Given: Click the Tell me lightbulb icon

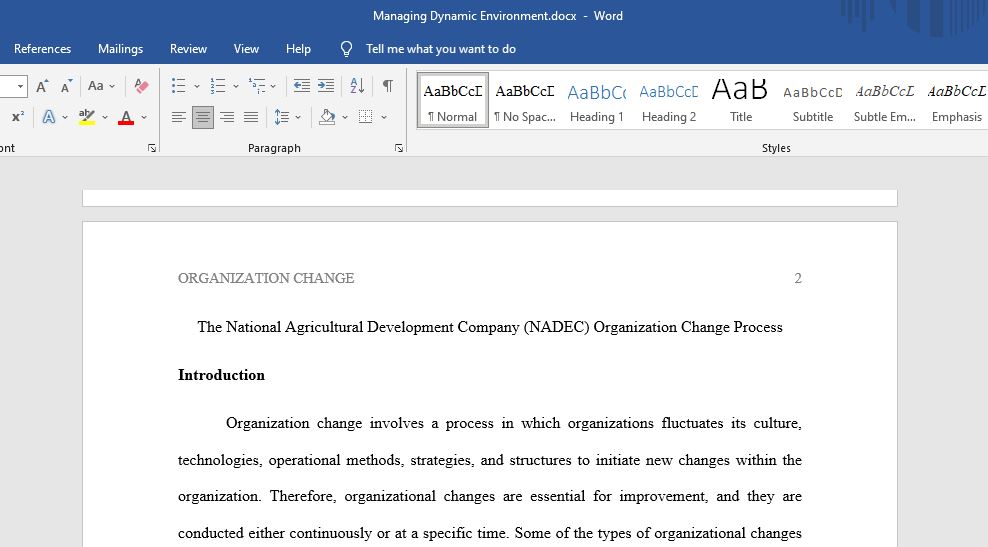Looking at the screenshot, I should (347, 49).
